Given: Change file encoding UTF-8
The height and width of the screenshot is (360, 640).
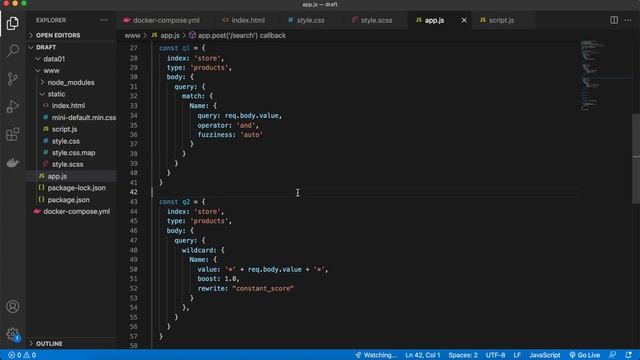Looking at the screenshot, I should pyautogui.click(x=495, y=355).
